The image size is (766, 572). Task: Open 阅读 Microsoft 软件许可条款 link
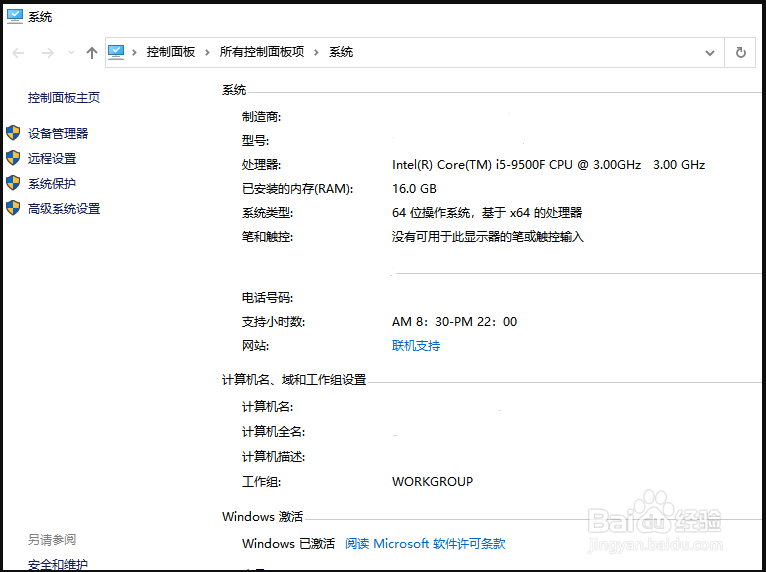click(x=425, y=544)
